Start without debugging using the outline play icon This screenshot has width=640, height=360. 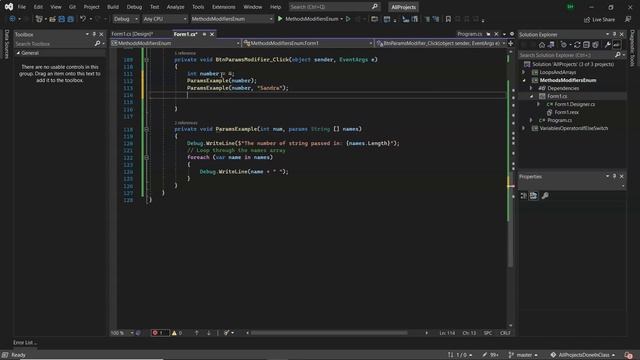pos(348,19)
